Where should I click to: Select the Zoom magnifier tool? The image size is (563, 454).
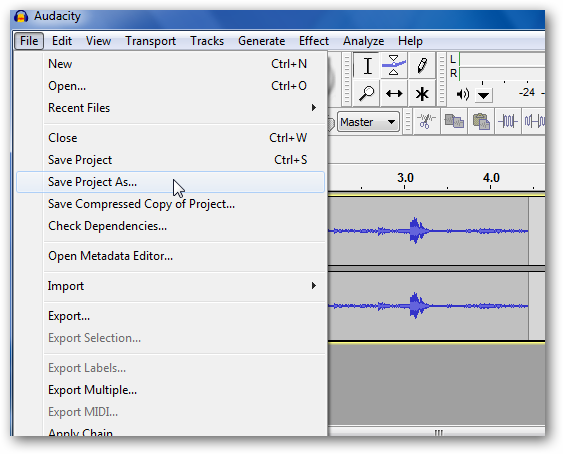367,93
